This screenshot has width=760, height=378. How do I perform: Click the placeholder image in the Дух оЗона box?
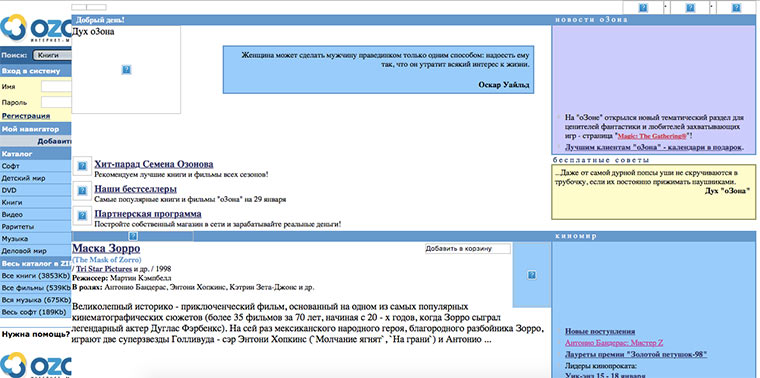pos(126,70)
